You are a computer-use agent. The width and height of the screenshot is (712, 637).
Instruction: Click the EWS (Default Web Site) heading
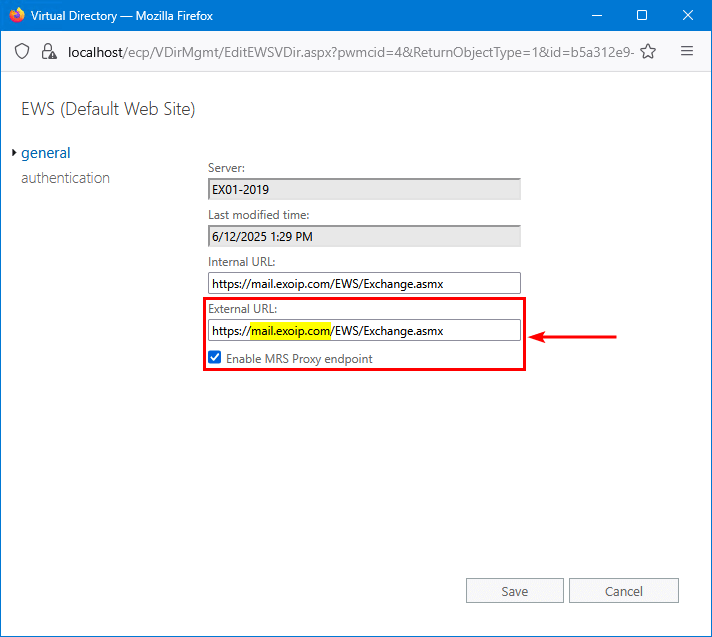(x=108, y=109)
